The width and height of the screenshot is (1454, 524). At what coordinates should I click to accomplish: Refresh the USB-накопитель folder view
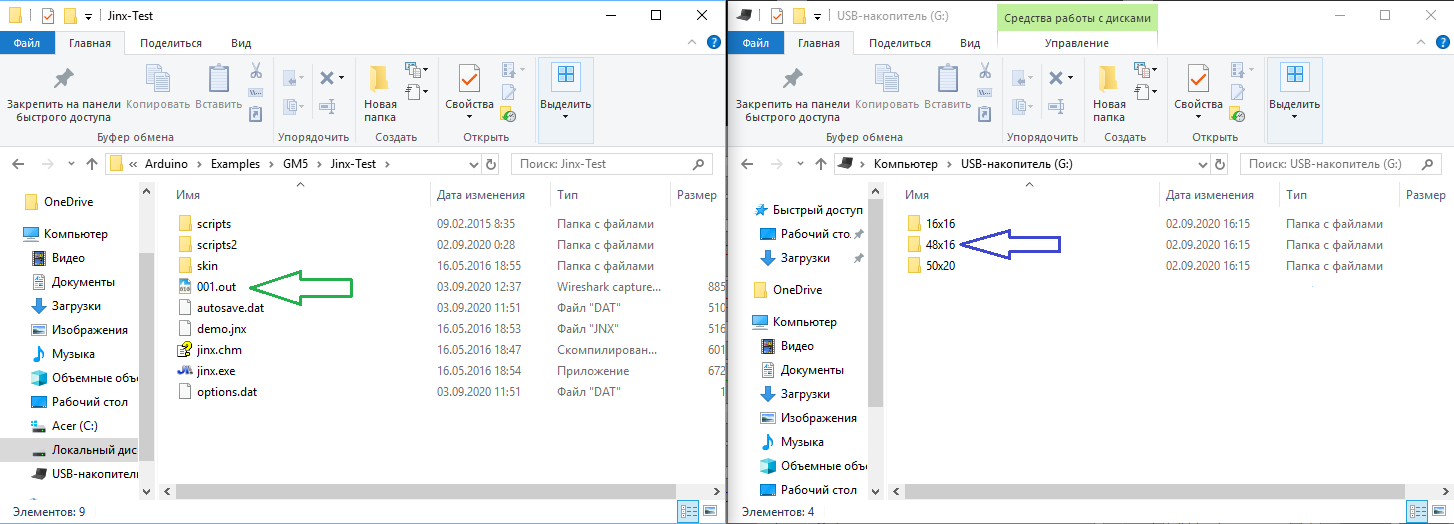(x=1219, y=164)
